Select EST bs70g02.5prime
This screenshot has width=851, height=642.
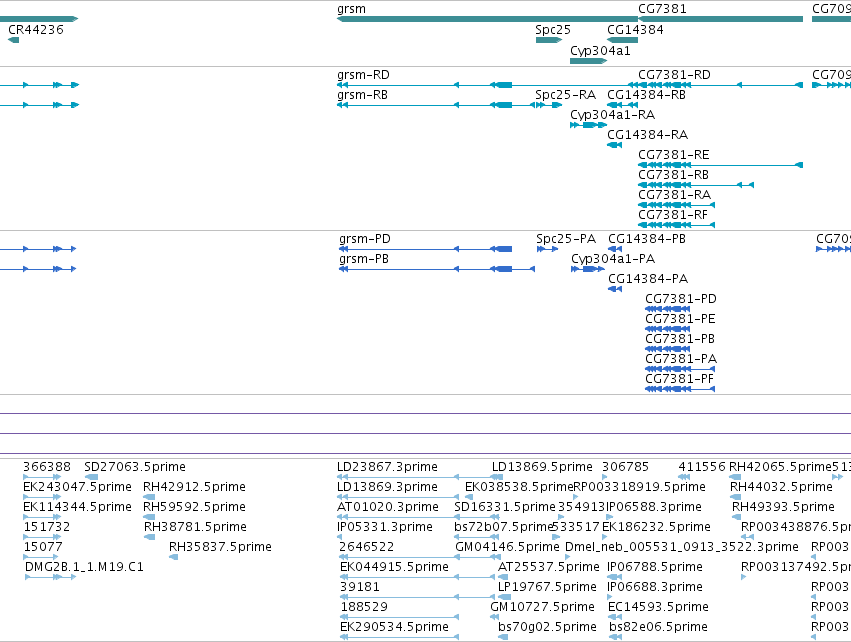pos(503,638)
